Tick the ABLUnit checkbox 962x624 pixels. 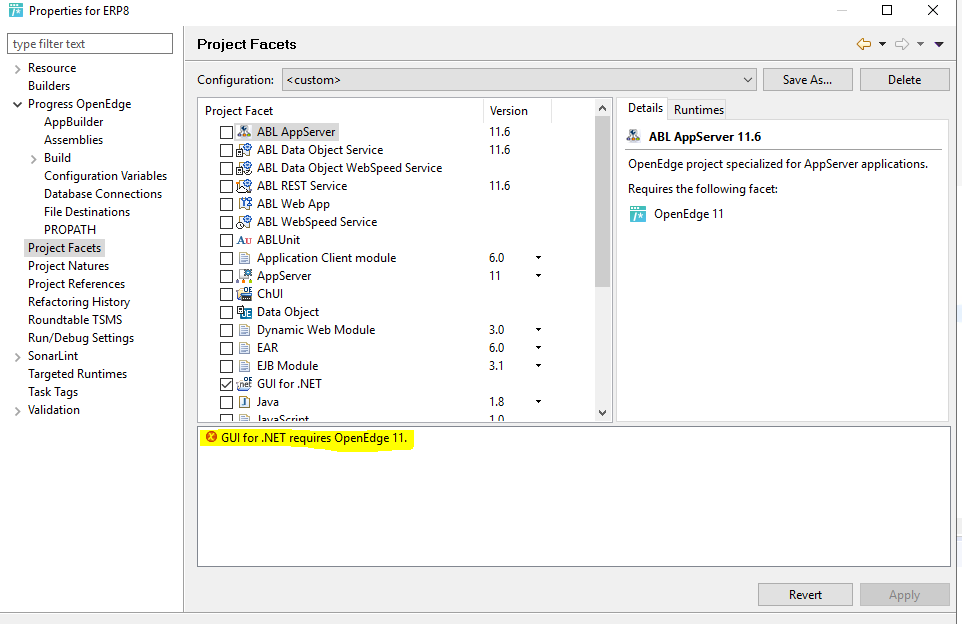(x=226, y=241)
